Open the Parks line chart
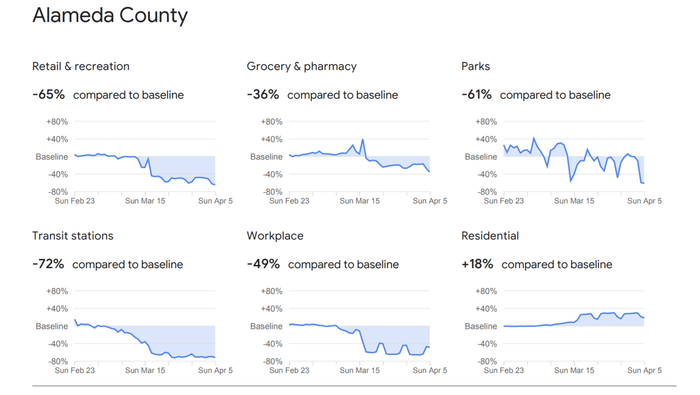 [x=574, y=157]
